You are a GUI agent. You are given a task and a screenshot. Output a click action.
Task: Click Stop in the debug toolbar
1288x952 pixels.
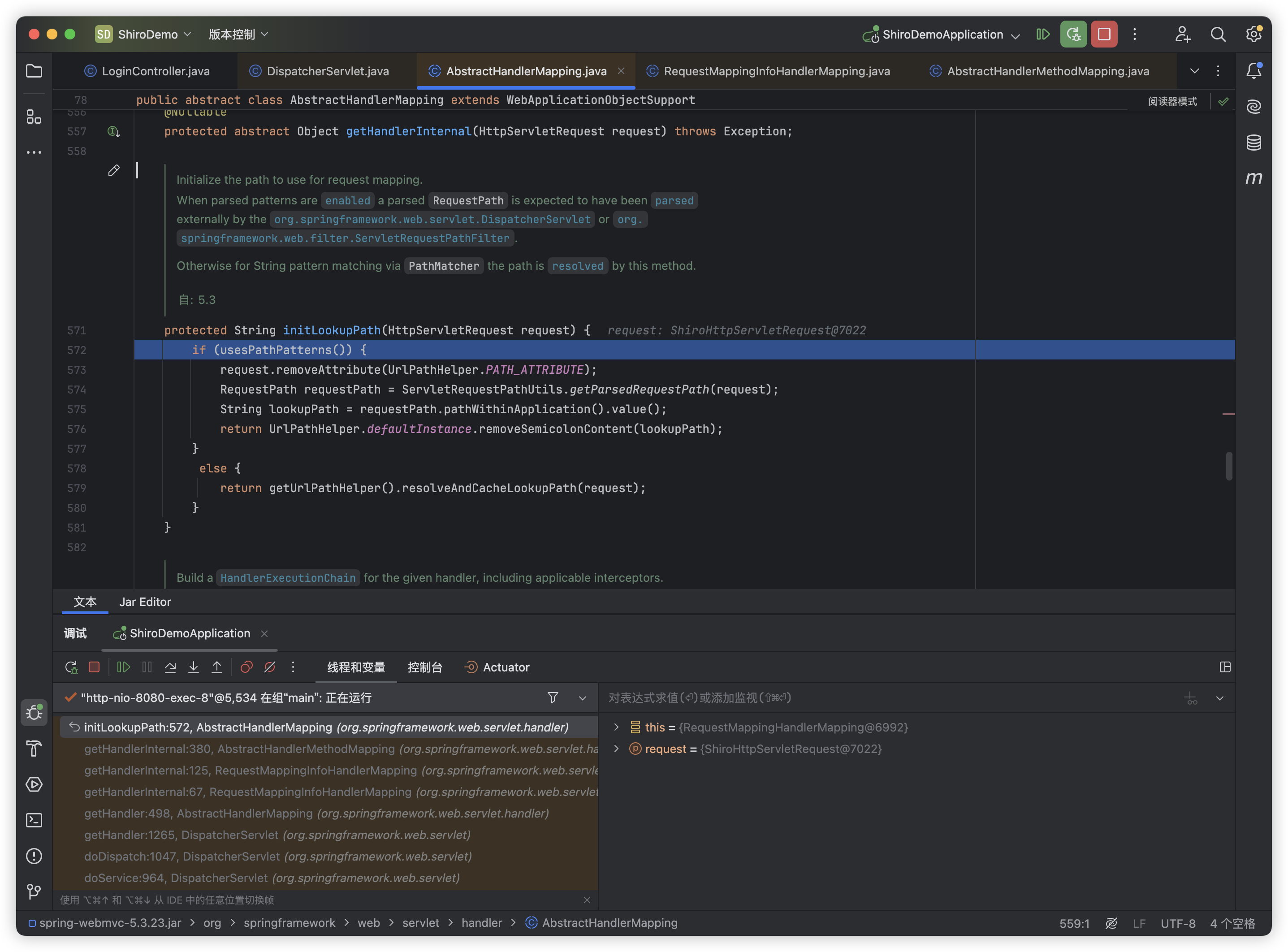pyautogui.click(x=95, y=667)
